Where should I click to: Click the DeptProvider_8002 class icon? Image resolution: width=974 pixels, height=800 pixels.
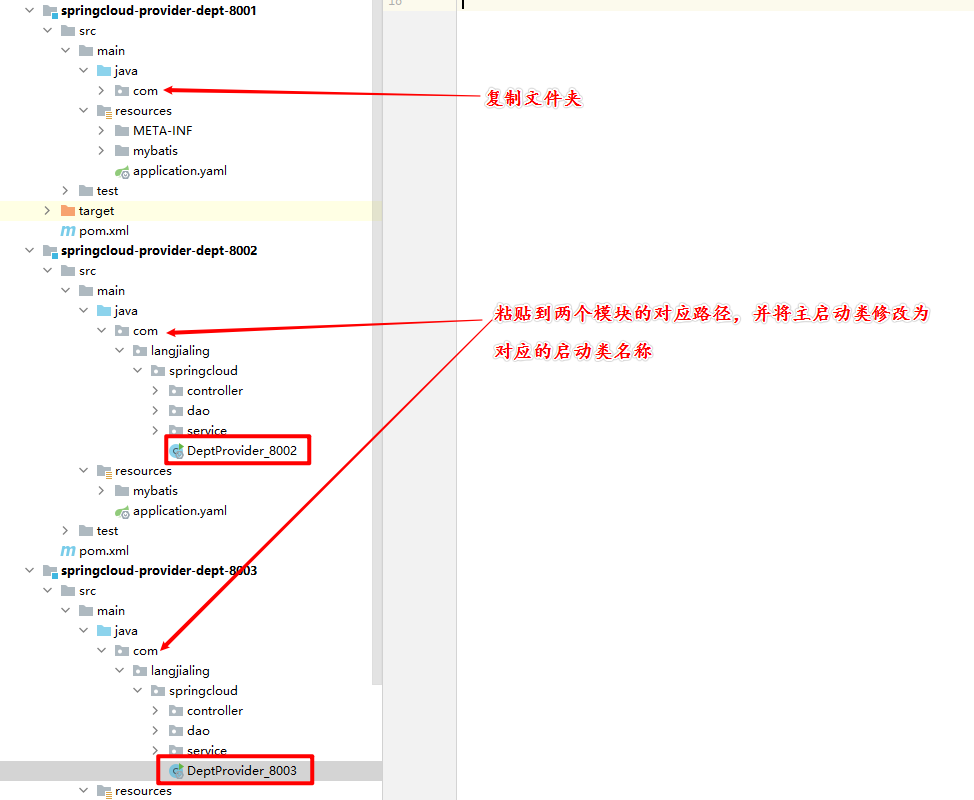point(176,451)
